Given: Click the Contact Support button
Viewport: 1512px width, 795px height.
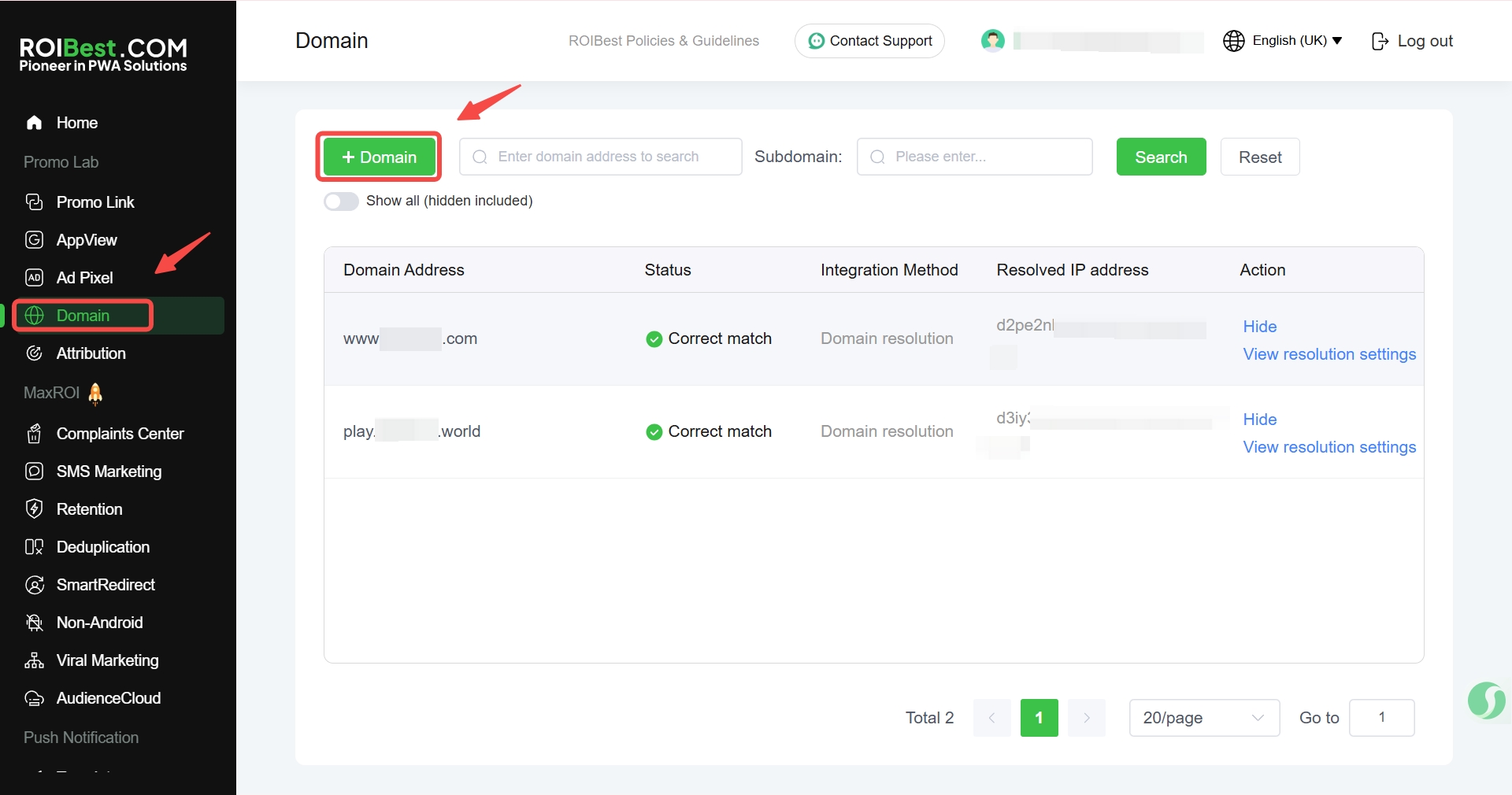Looking at the screenshot, I should (x=869, y=41).
